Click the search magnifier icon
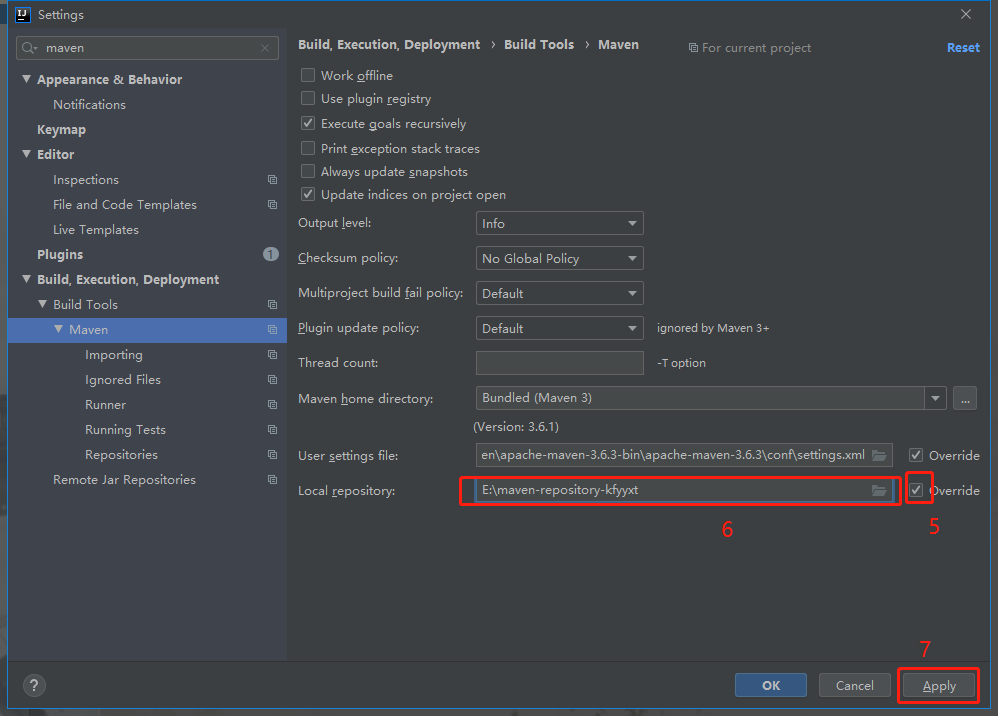The width and height of the screenshot is (998, 716). pos(29,48)
